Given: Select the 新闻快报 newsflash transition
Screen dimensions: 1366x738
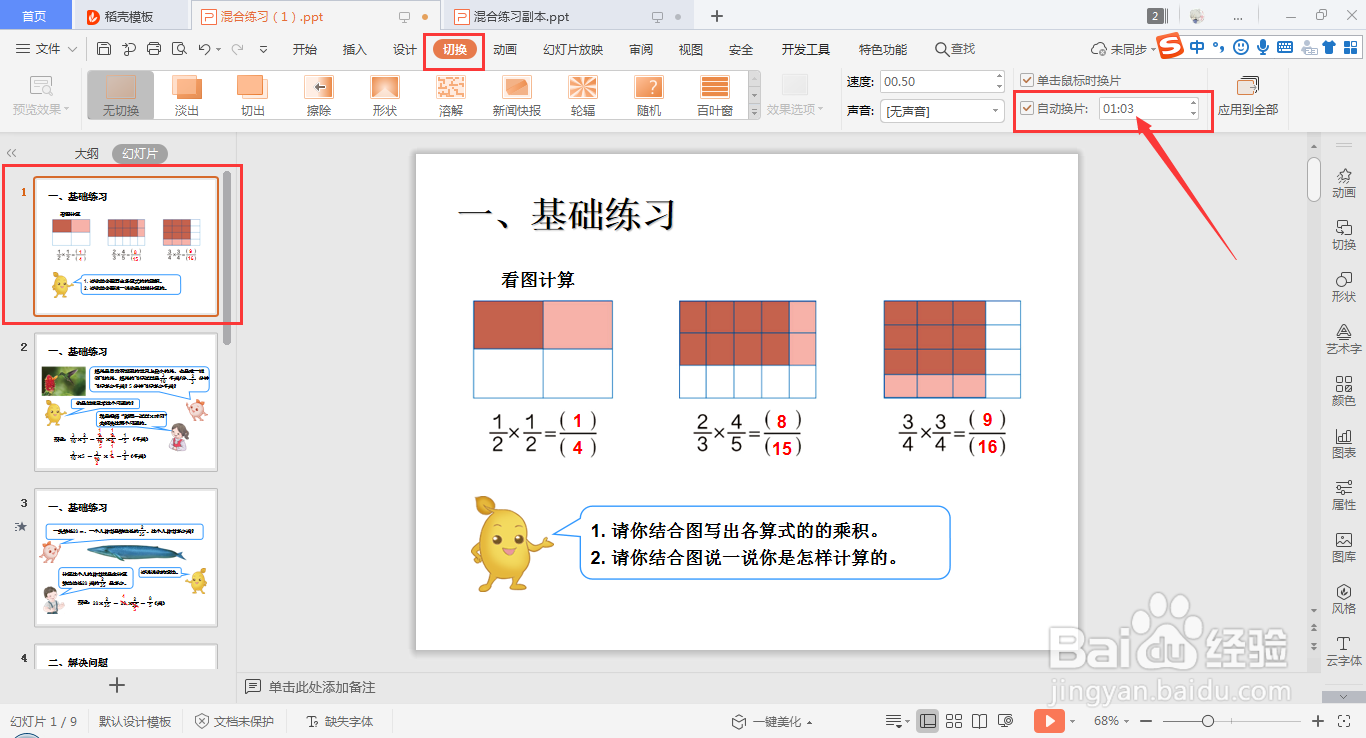Looking at the screenshot, I should click(x=517, y=96).
